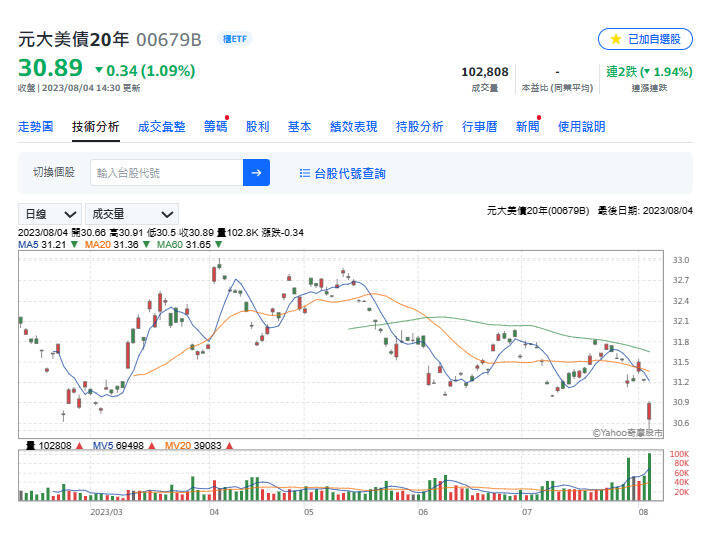Click the 切換個股 label
The image size is (712, 538).
(x=54, y=172)
